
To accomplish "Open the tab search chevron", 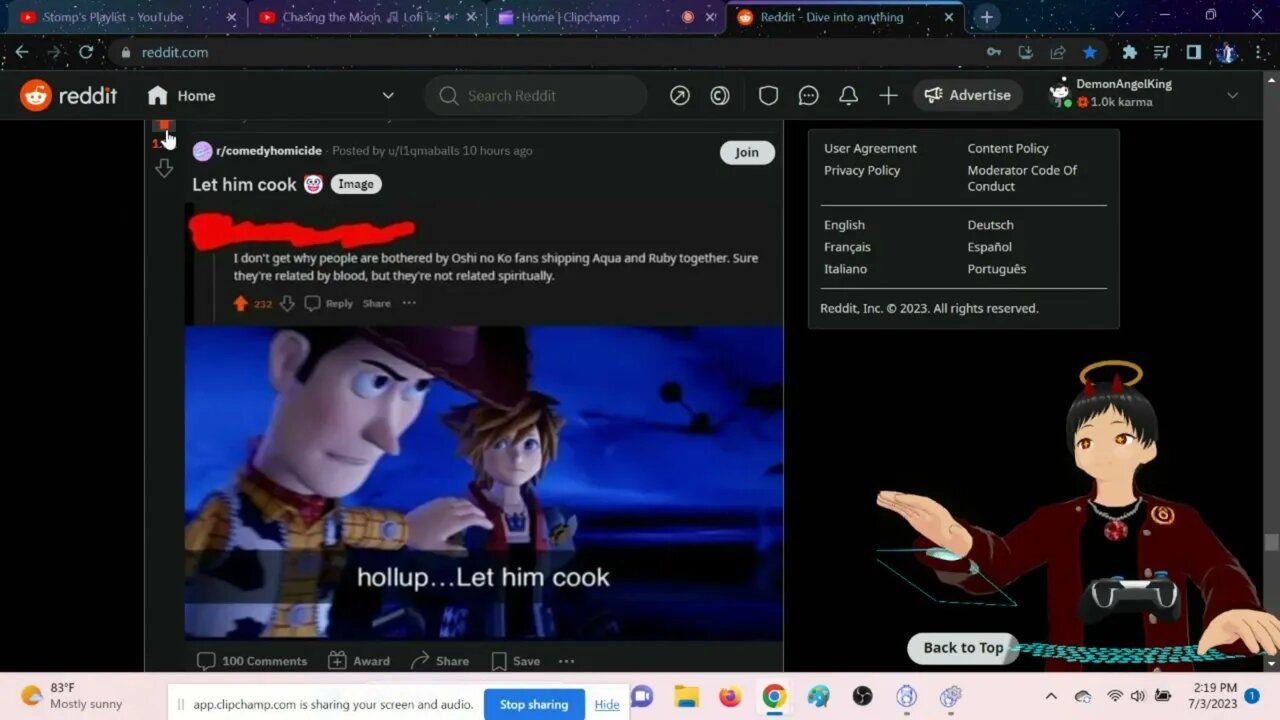I will click(1119, 15).
